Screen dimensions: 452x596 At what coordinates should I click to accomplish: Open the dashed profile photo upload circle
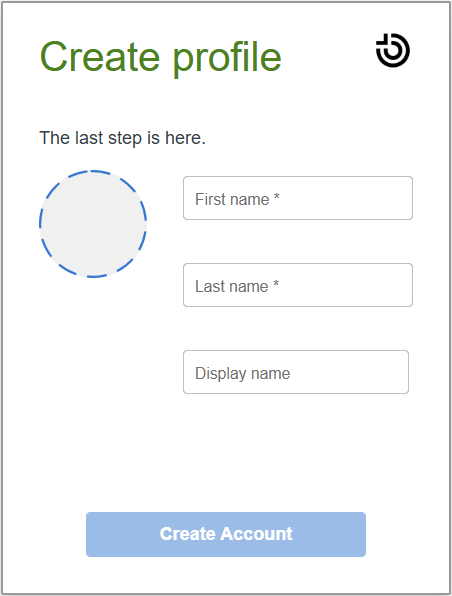point(93,224)
